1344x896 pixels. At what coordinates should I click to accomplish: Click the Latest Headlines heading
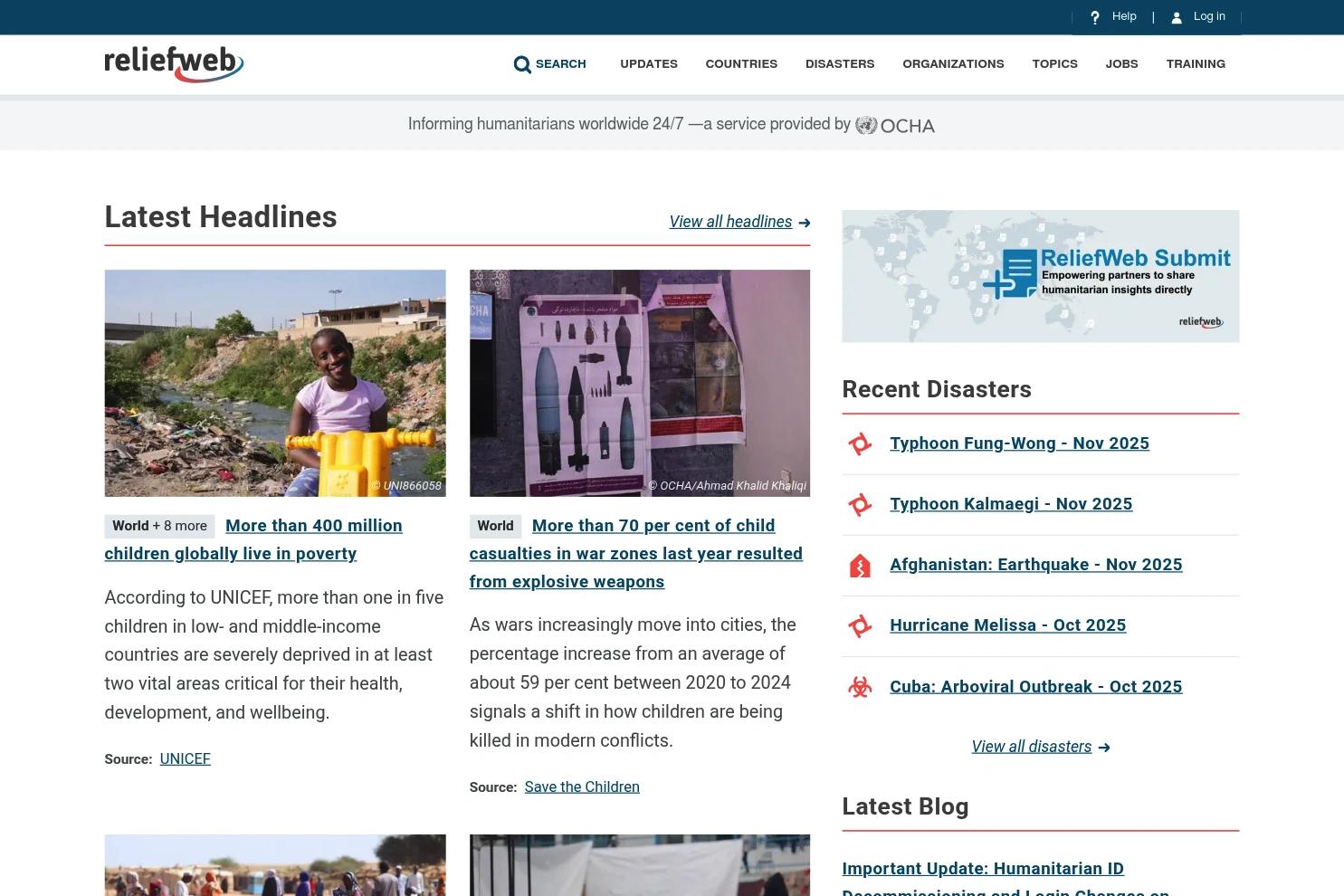[221, 217]
